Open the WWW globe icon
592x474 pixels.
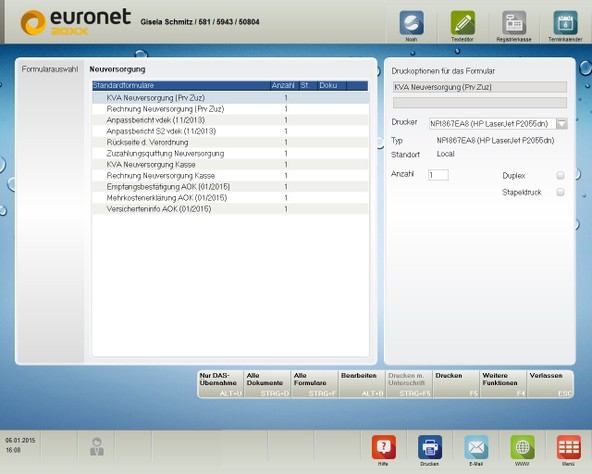(x=523, y=447)
